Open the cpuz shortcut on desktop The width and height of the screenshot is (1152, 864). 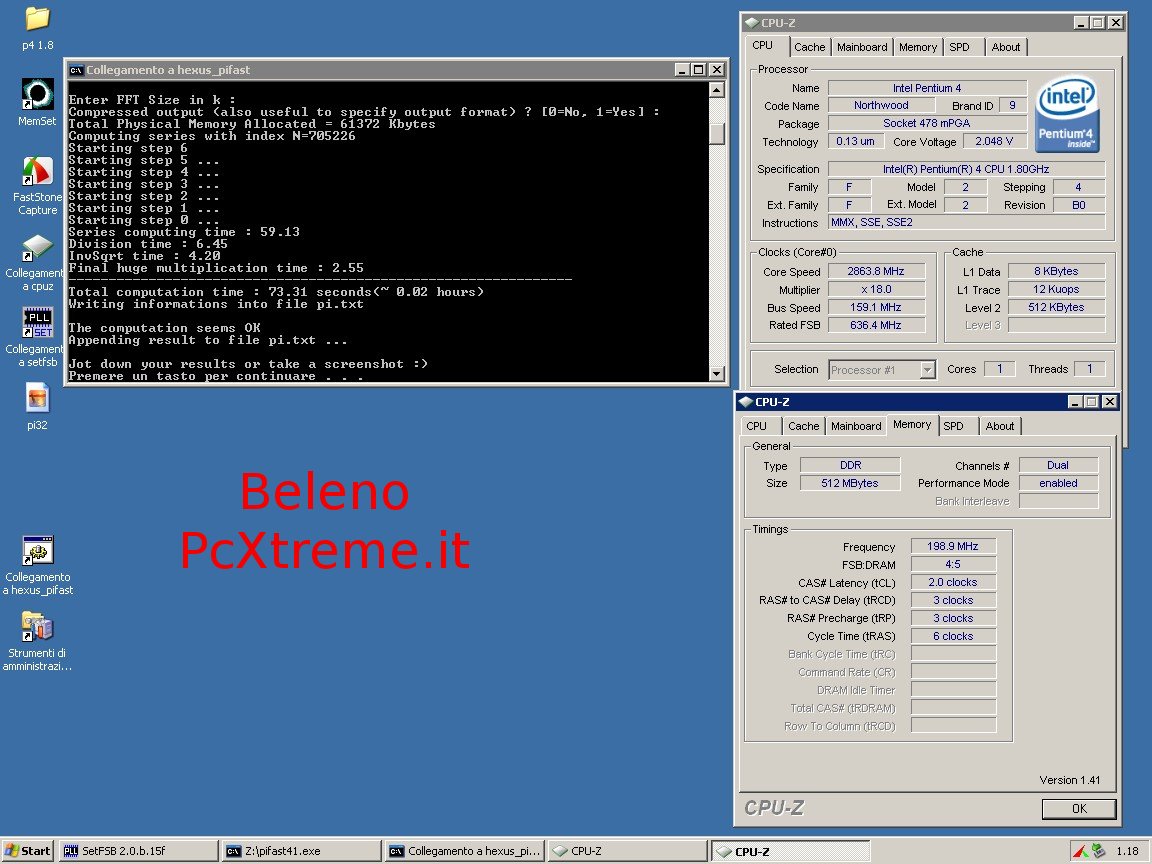point(37,248)
